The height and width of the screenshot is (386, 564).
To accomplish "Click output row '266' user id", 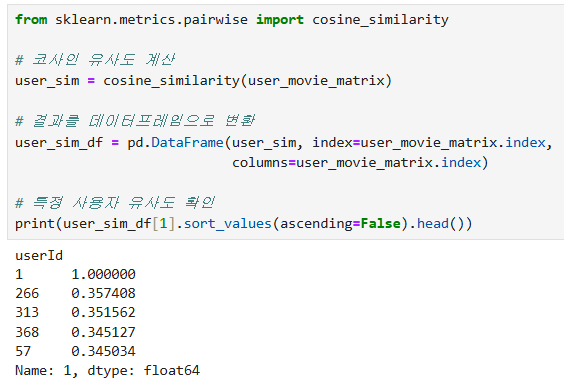I will coord(27,294).
